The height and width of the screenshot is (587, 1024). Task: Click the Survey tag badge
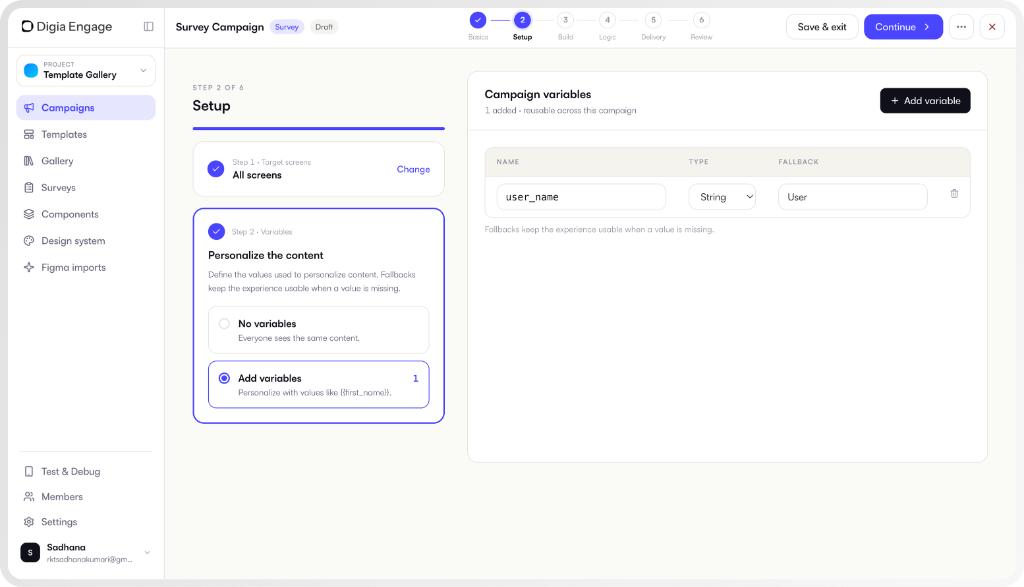(x=287, y=27)
